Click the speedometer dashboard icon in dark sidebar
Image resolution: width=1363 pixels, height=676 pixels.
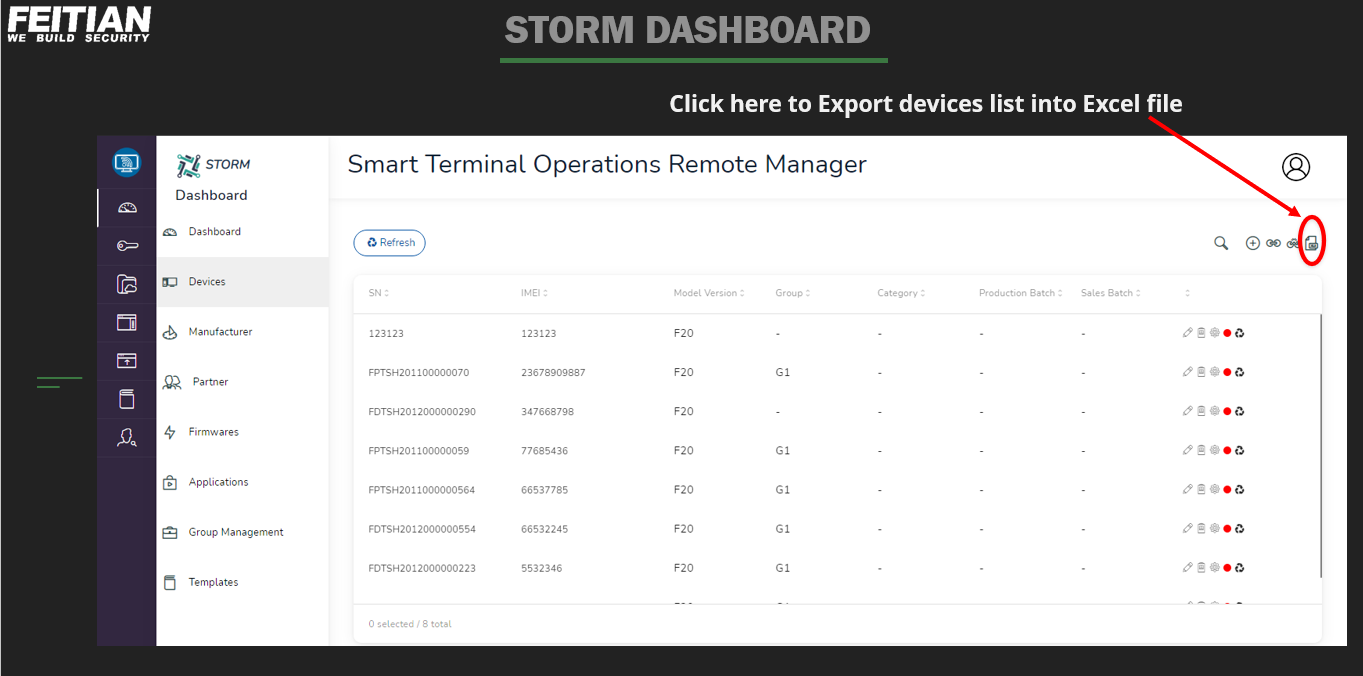click(x=127, y=208)
